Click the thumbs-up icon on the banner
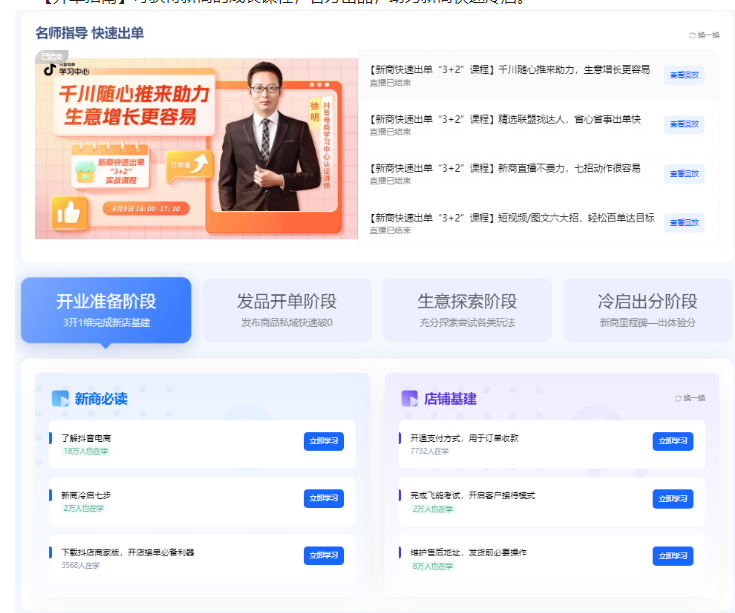 (69, 212)
